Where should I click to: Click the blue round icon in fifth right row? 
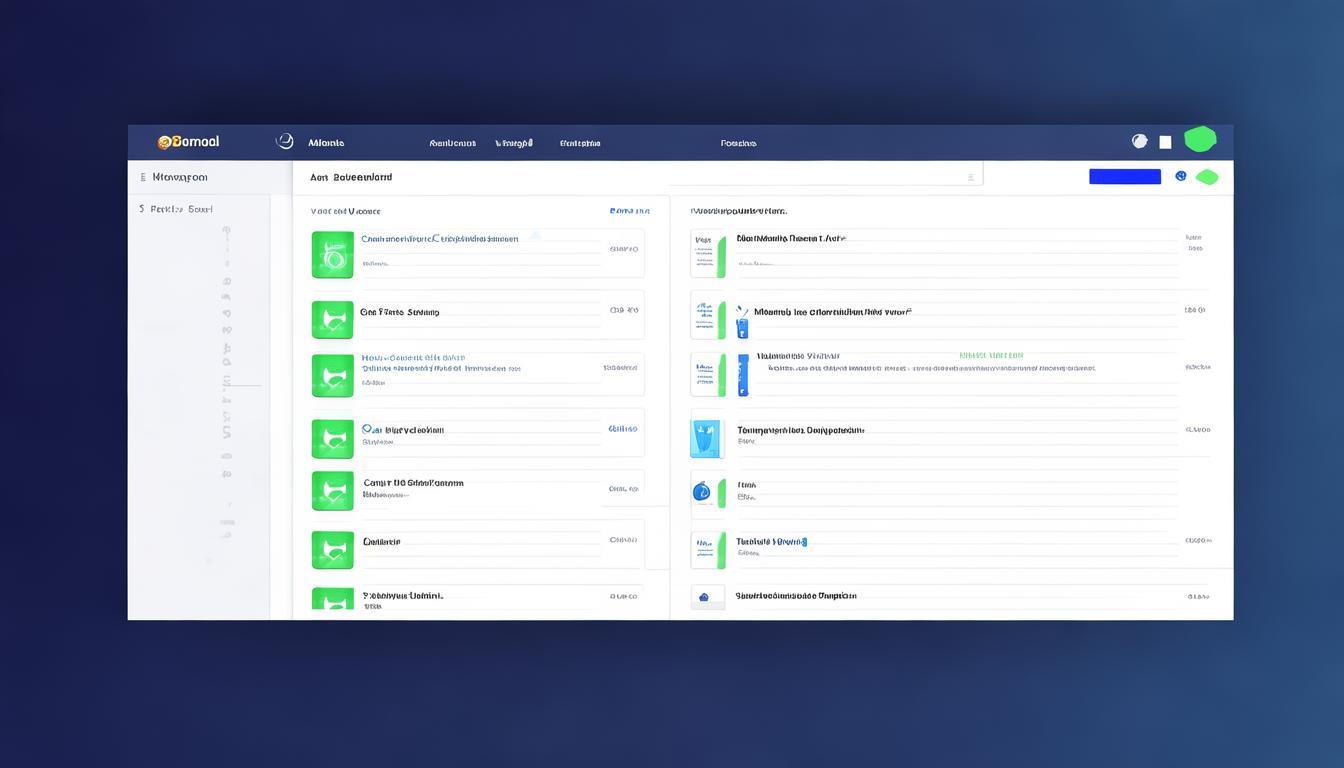(701, 491)
